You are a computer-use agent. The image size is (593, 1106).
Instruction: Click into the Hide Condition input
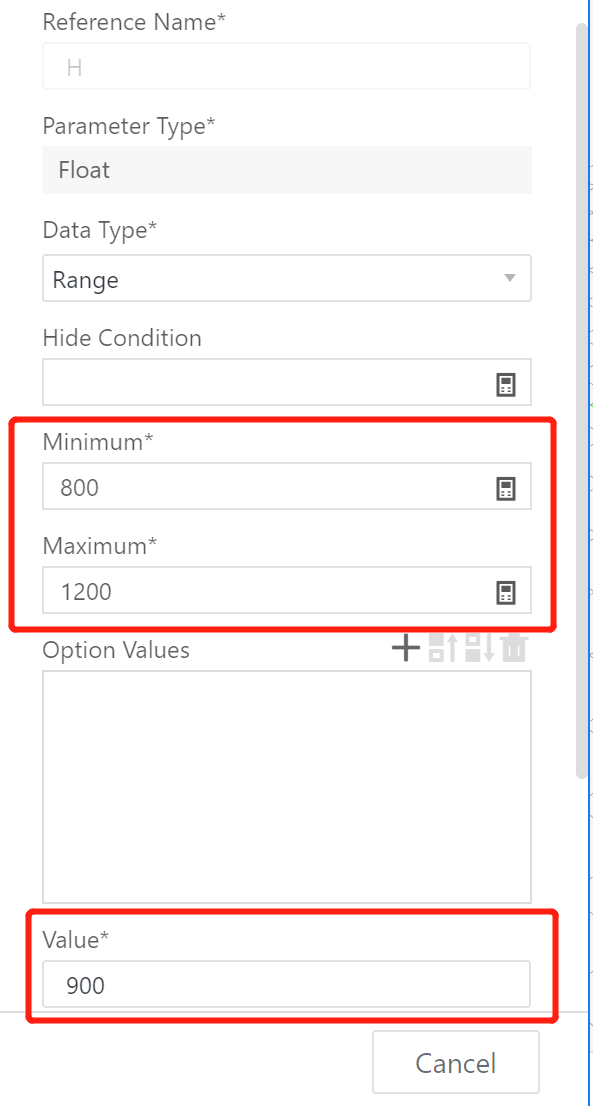[x=287, y=382]
